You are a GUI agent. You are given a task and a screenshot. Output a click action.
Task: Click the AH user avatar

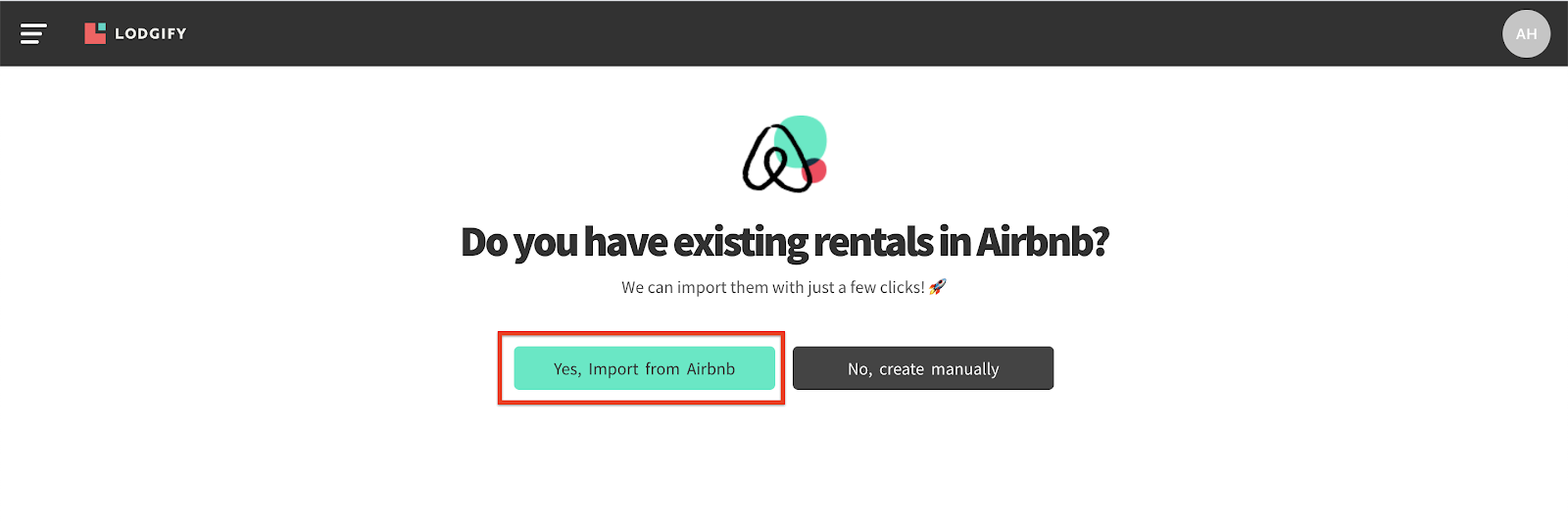coord(1526,34)
